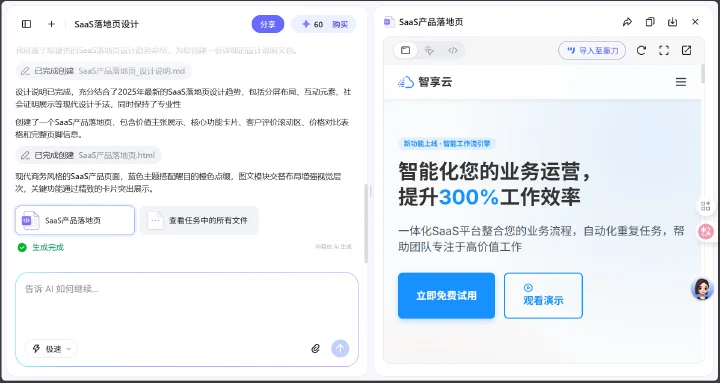This screenshot has height=383, width=720.
Task: Click the preview pane vertical scrollbar
Action: 703,74
